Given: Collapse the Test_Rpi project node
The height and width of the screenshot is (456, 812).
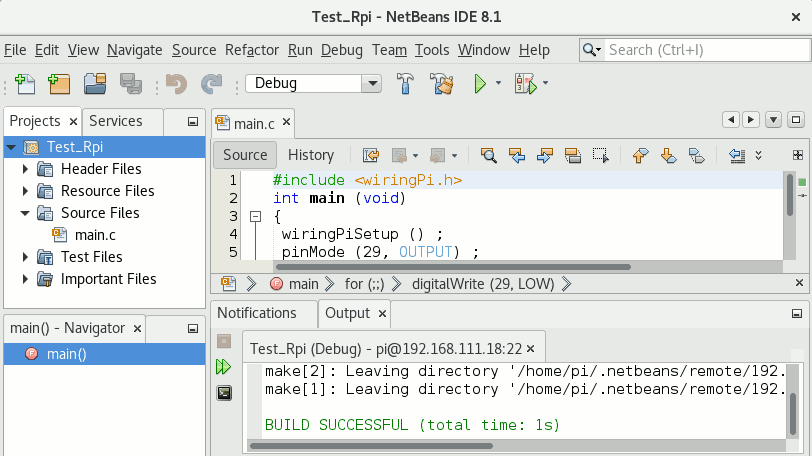Looking at the screenshot, I should [11, 147].
